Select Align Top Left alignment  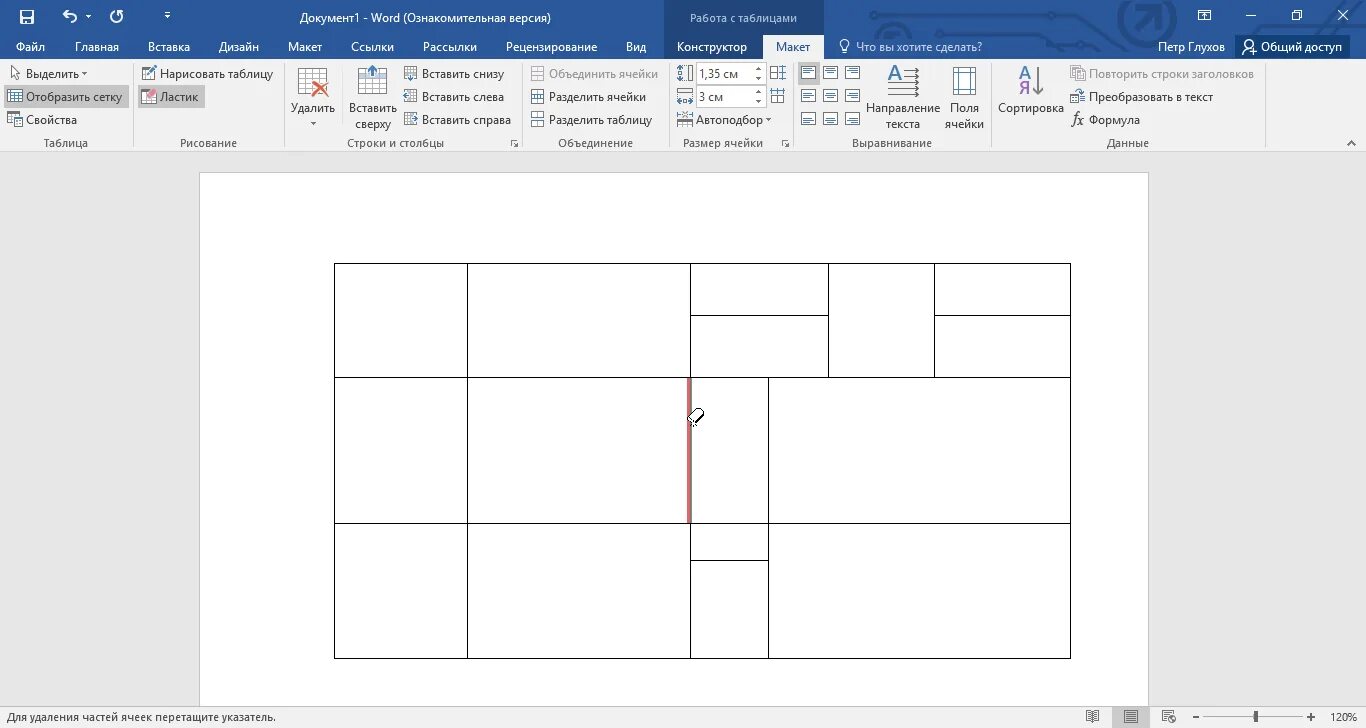coord(808,73)
